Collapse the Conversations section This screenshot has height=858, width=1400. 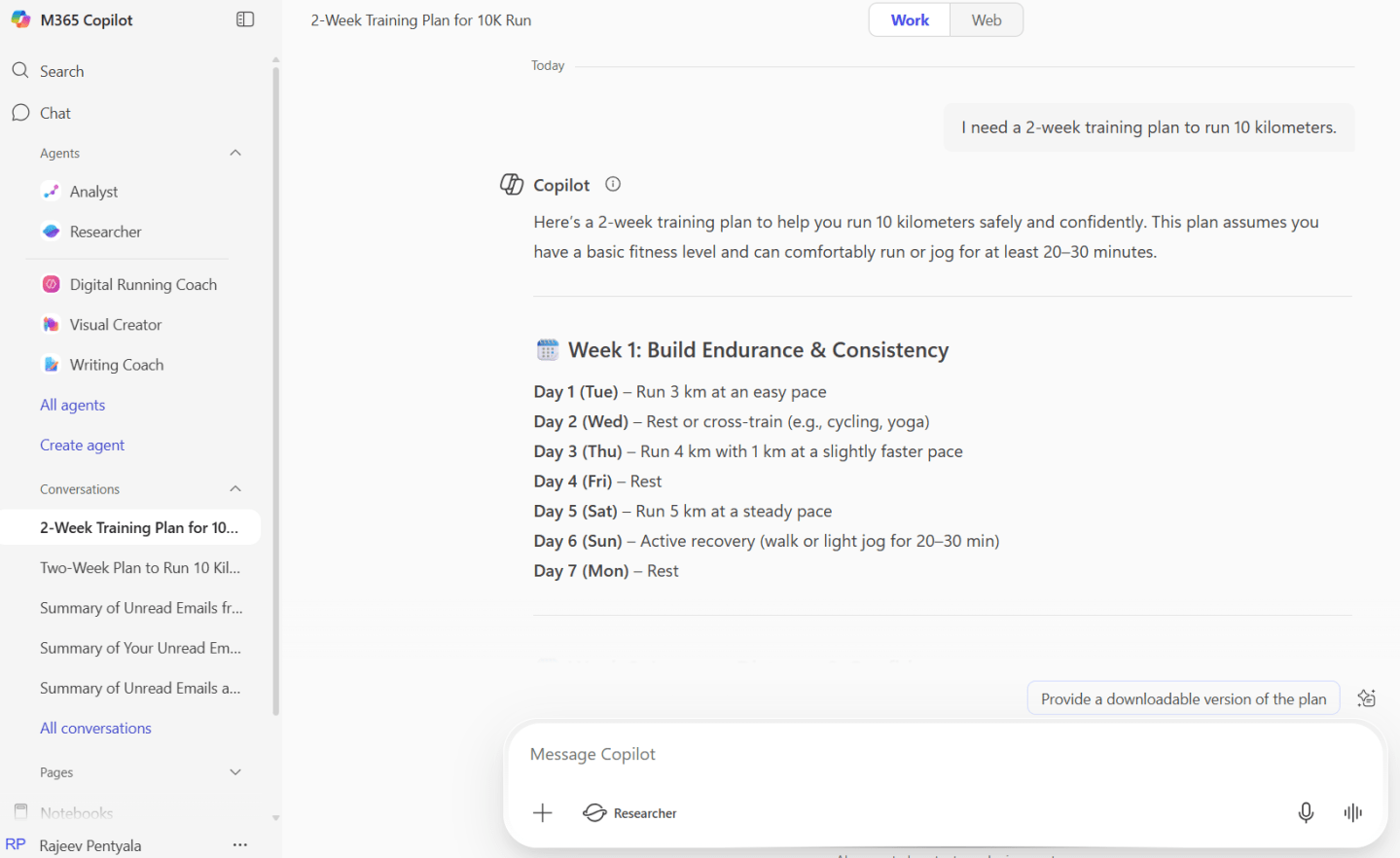(234, 488)
